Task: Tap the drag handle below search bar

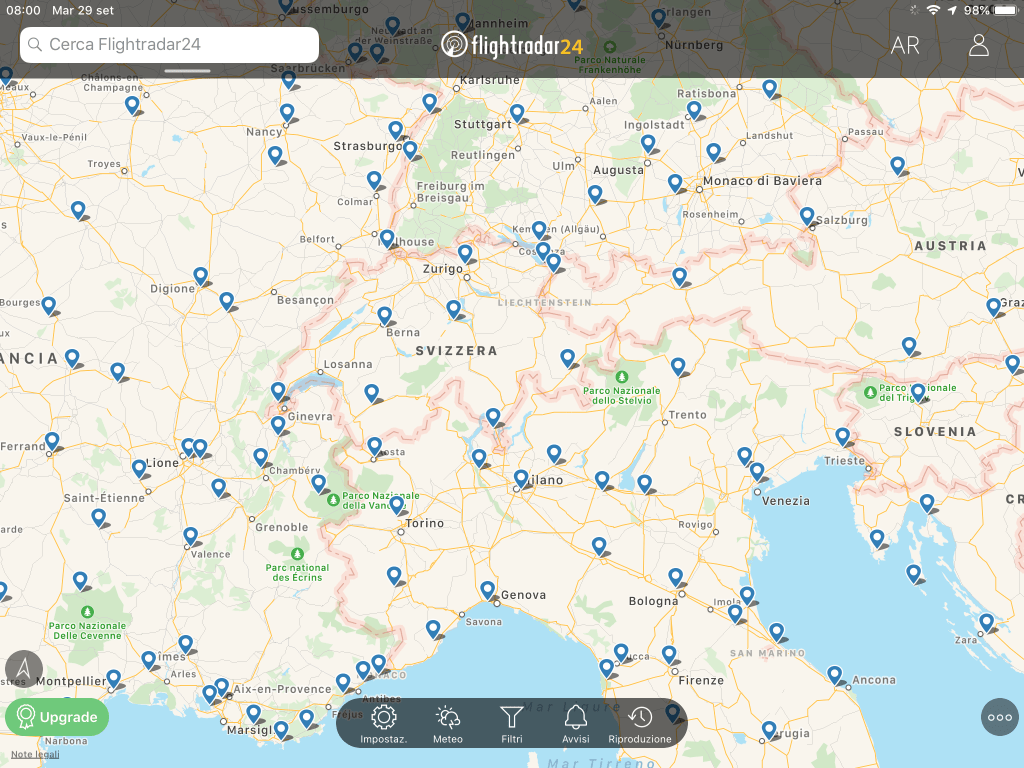Action: click(x=188, y=71)
